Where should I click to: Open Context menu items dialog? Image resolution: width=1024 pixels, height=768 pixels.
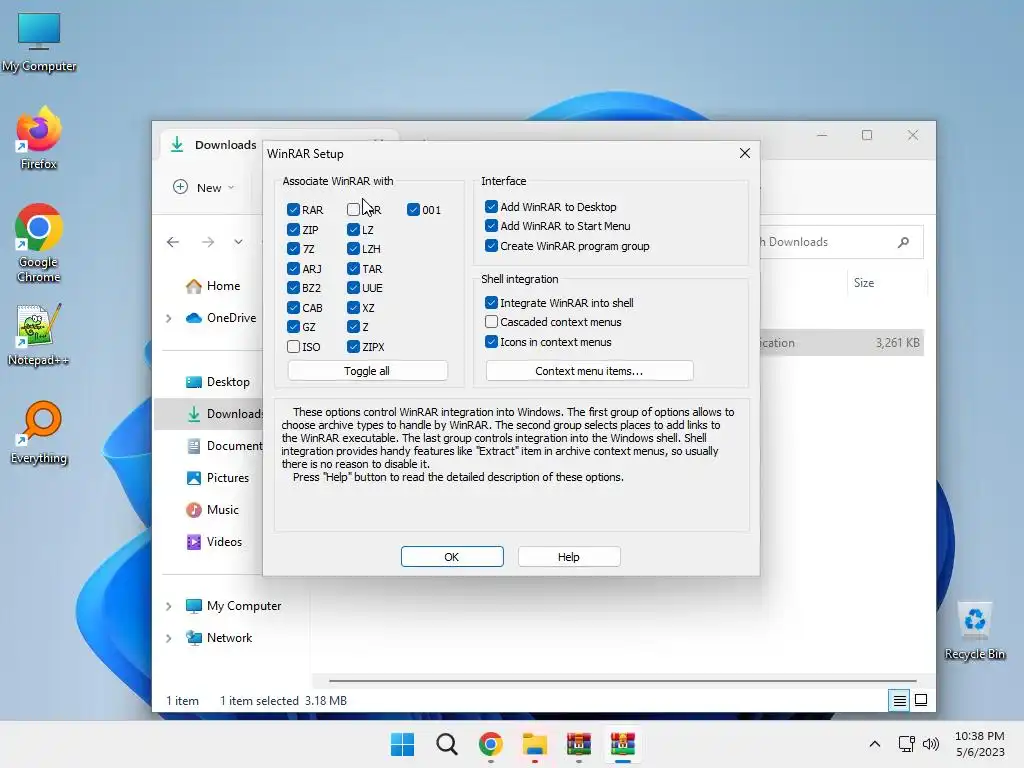pos(589,371)
